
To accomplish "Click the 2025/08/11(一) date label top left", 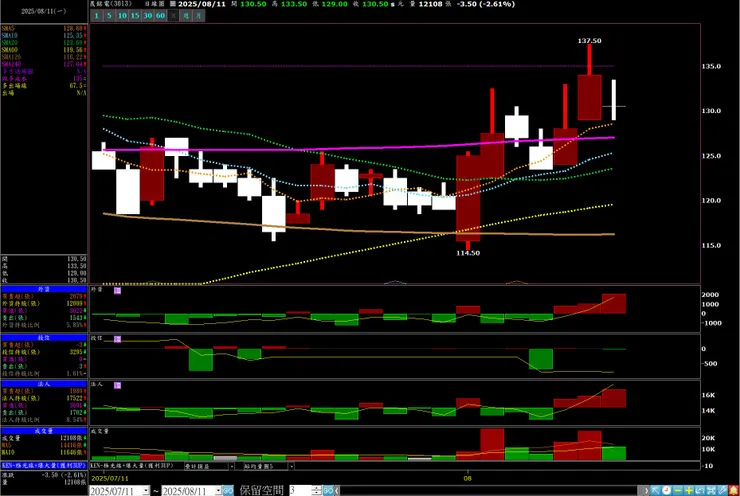I will (x=44, y=11).
